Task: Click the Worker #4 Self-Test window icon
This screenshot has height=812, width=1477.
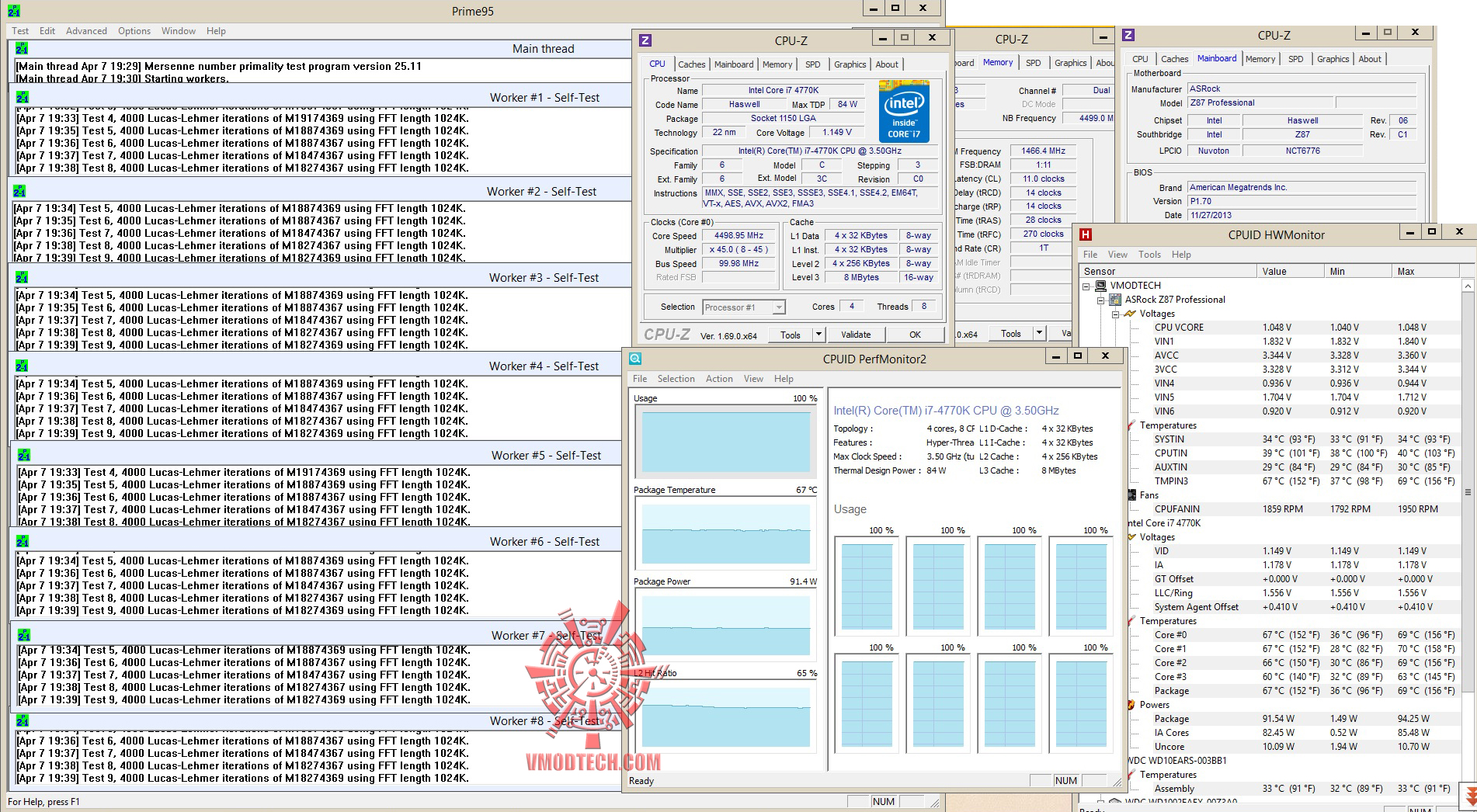Action: pos(22,366)
